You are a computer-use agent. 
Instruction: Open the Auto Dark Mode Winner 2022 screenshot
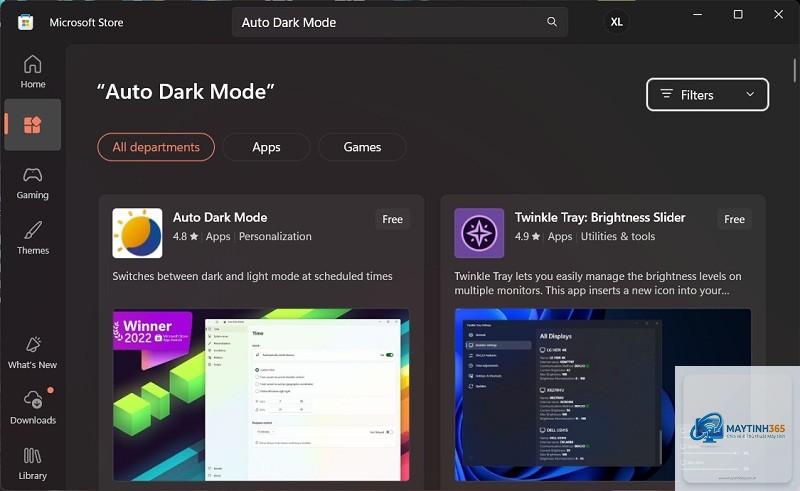261,395
